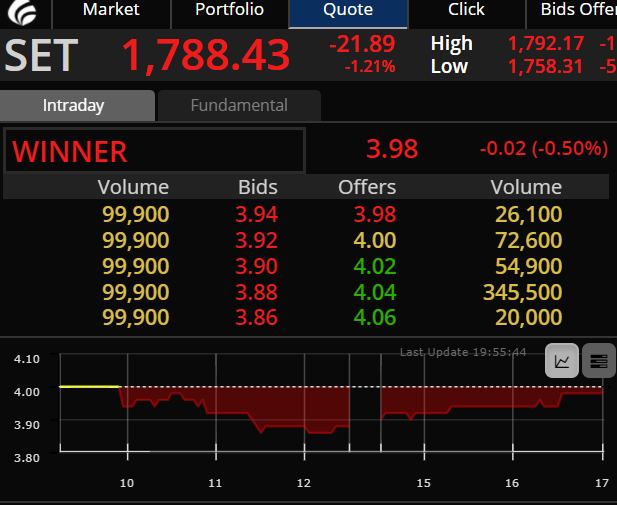Screen dimensions: 617x505
Task: Click the broker logo icon
Action: 22,12
